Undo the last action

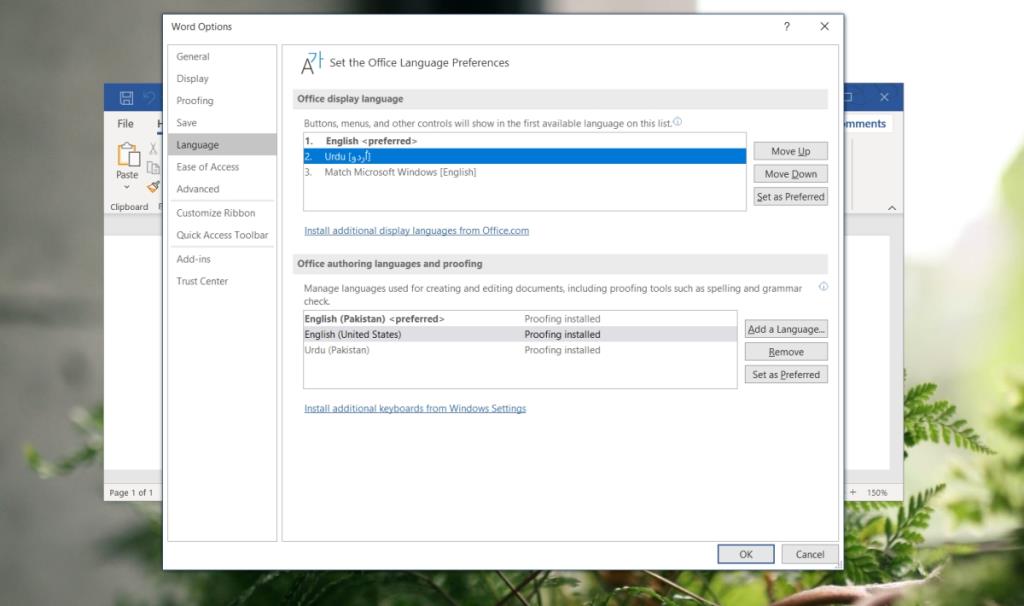148,97
